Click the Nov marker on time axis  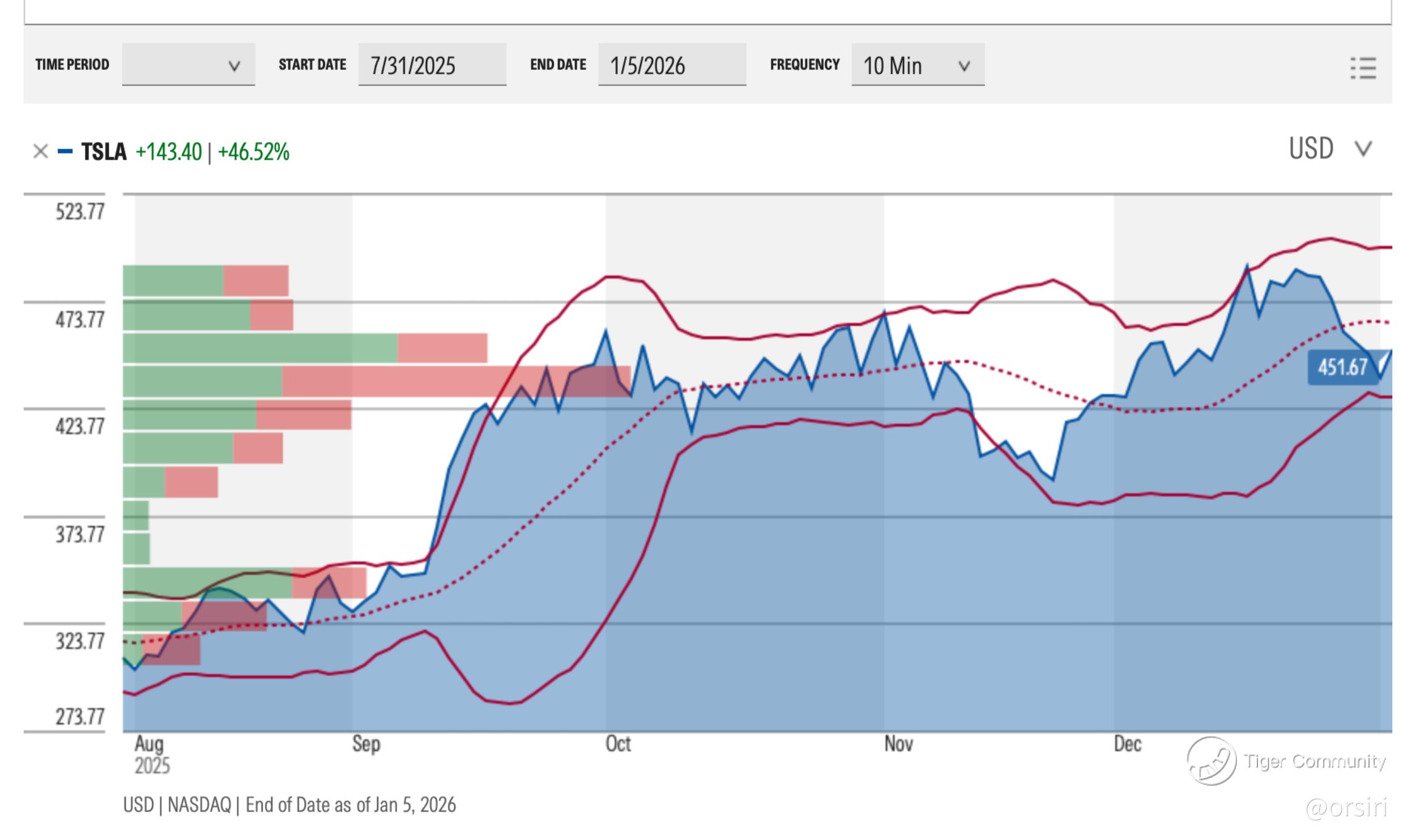click(898, 744)
